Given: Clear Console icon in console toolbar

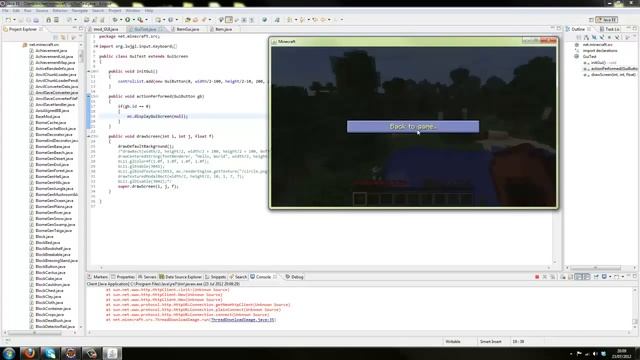Looking at the screenshot, I should click(563, 277).
